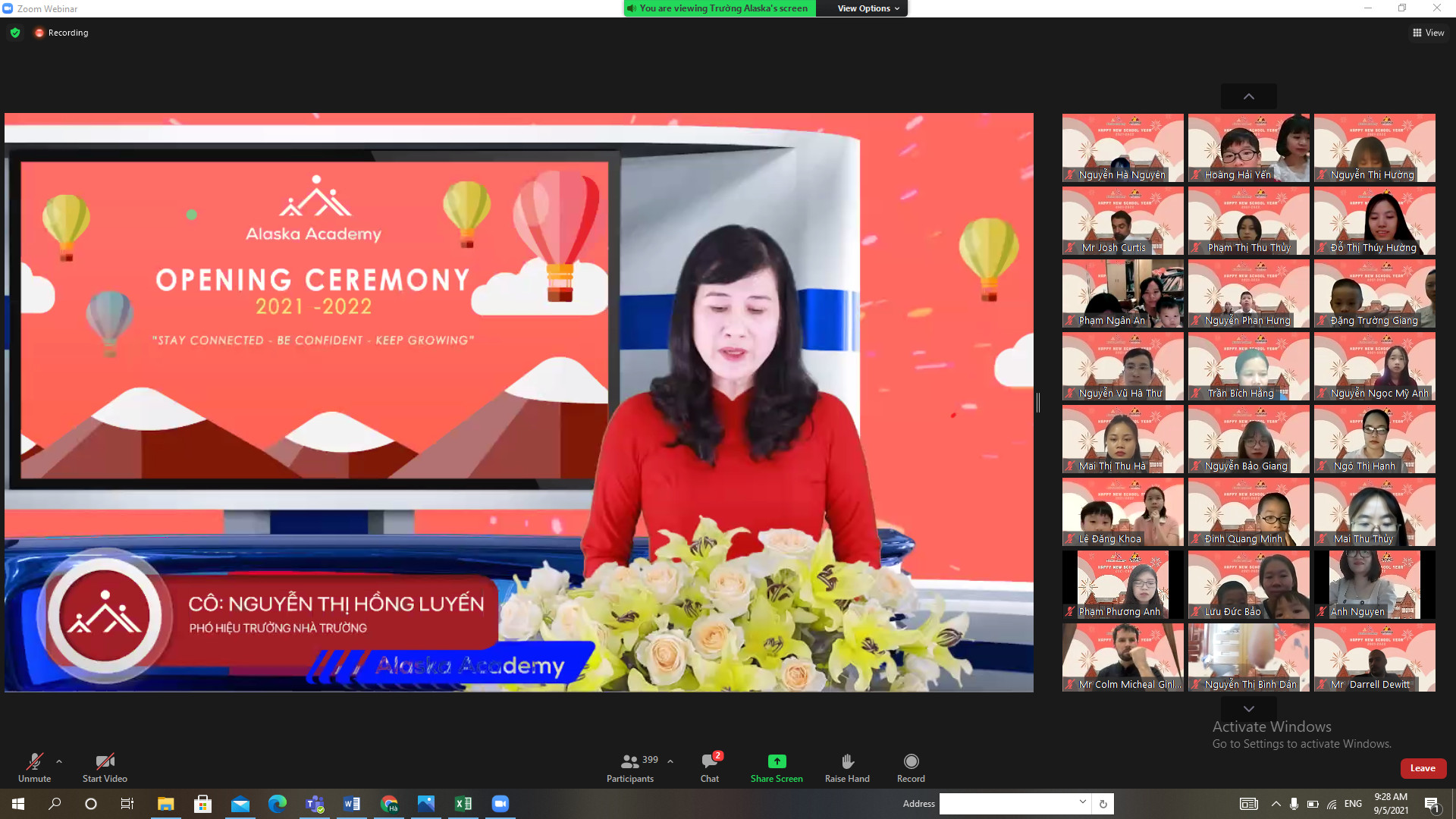The image size is (1456, 819).
Task: Select Lê Đăng Khoa video thumbnail
Action: tap(1123, 512)
